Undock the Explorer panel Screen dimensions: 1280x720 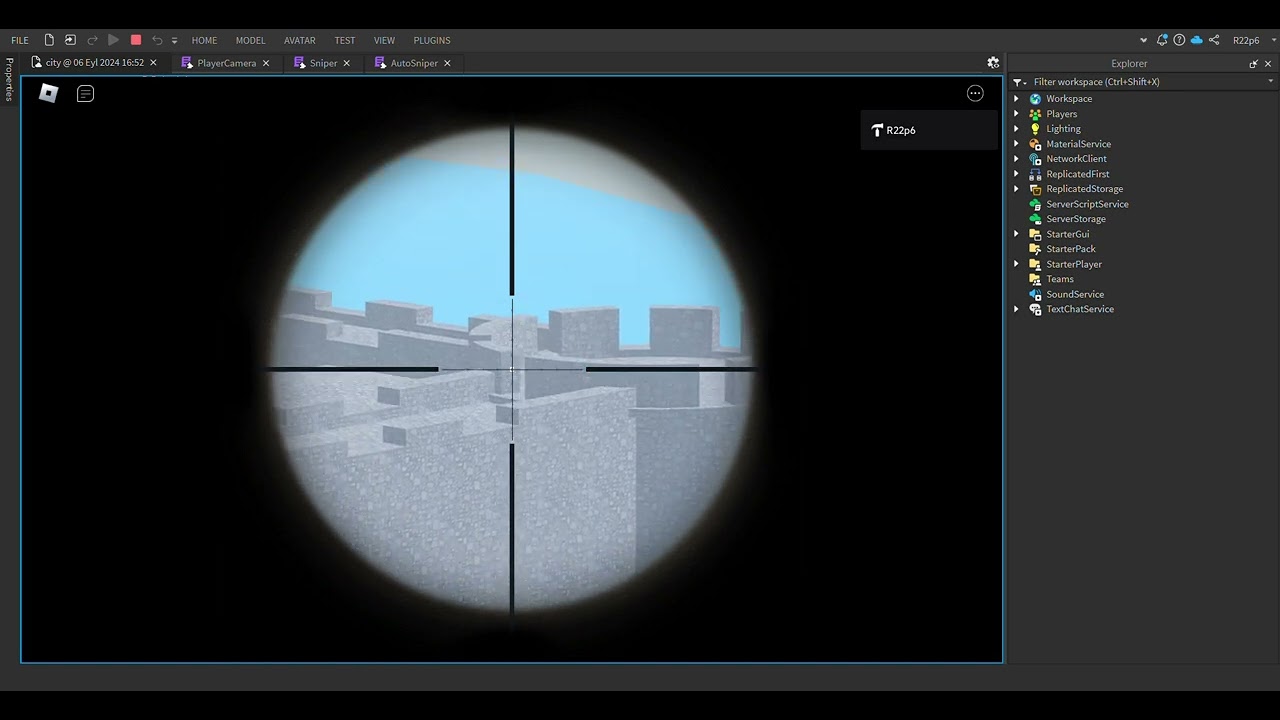click(1253, 64)
